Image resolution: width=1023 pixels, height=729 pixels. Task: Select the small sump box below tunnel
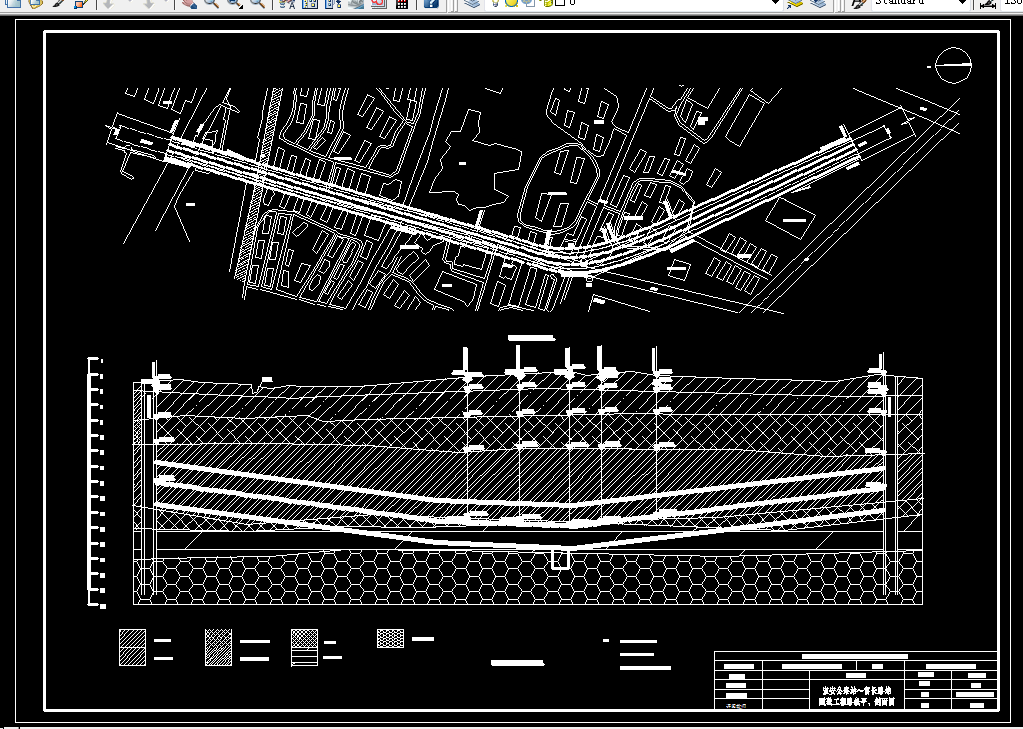560,559
